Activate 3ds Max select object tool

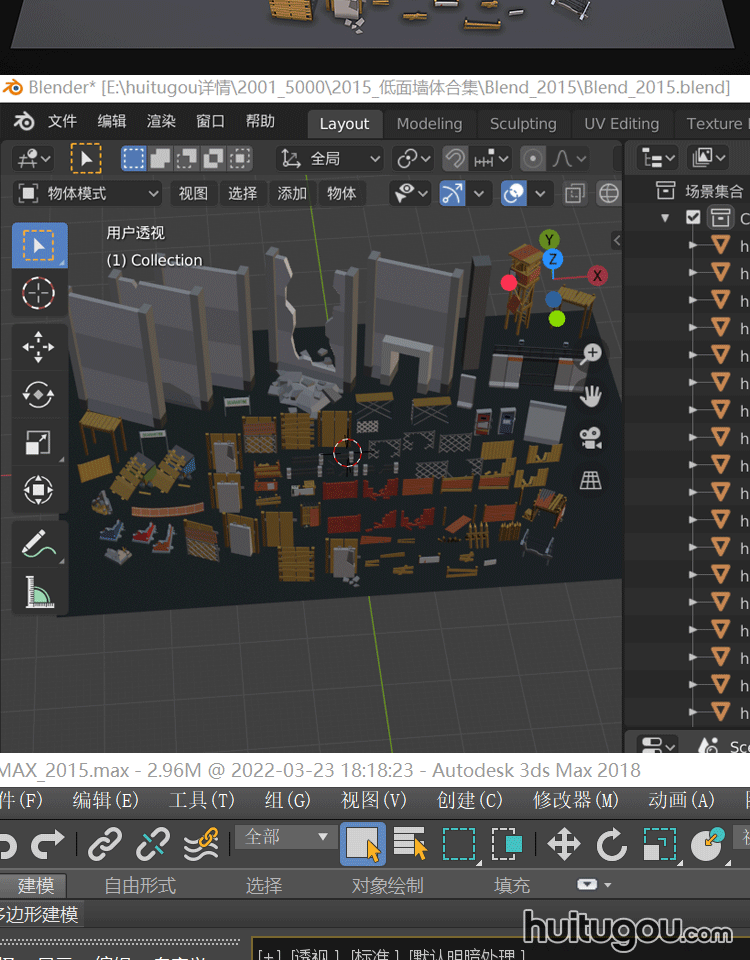tap(363, 844)
